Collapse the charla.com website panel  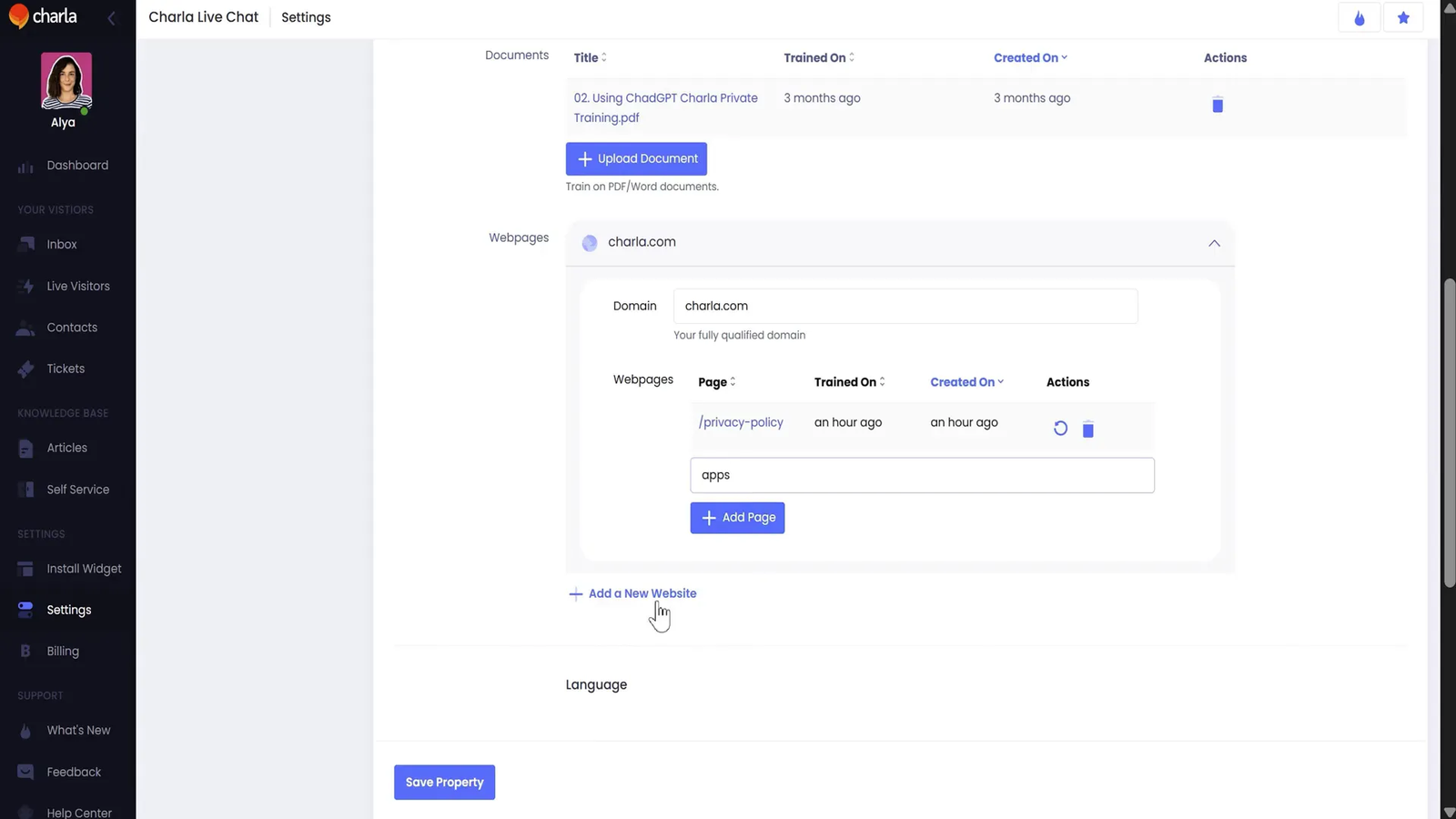[1214, 243]
